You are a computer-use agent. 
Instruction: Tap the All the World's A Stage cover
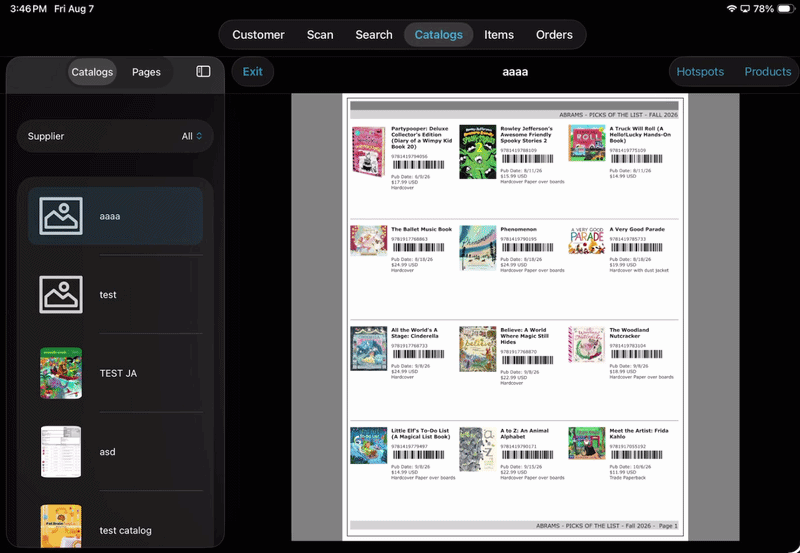pos(368,348)
